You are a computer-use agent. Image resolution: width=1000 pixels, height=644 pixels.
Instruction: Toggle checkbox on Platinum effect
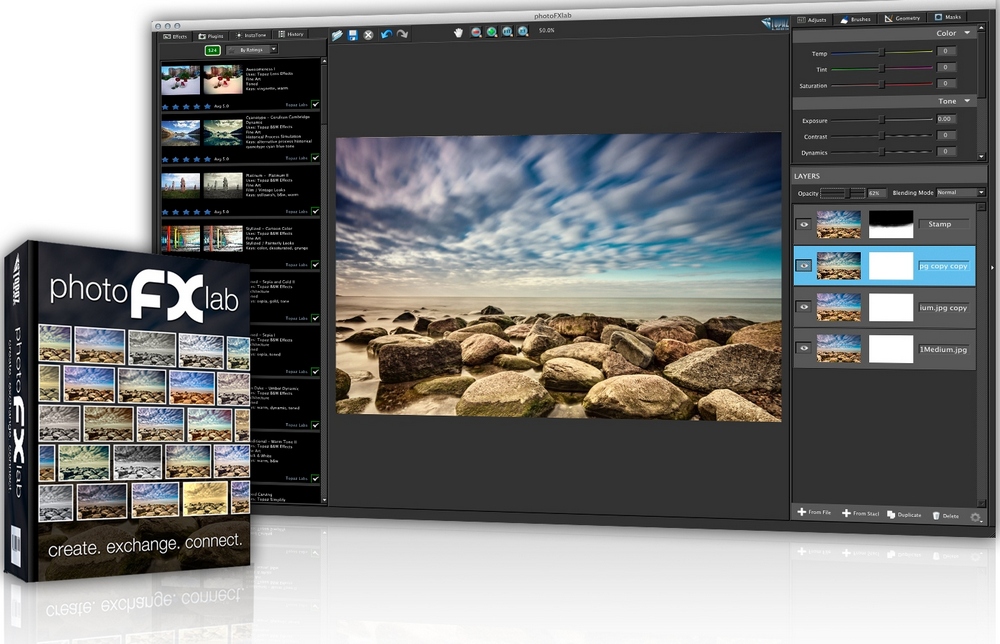tap(315, 211)
